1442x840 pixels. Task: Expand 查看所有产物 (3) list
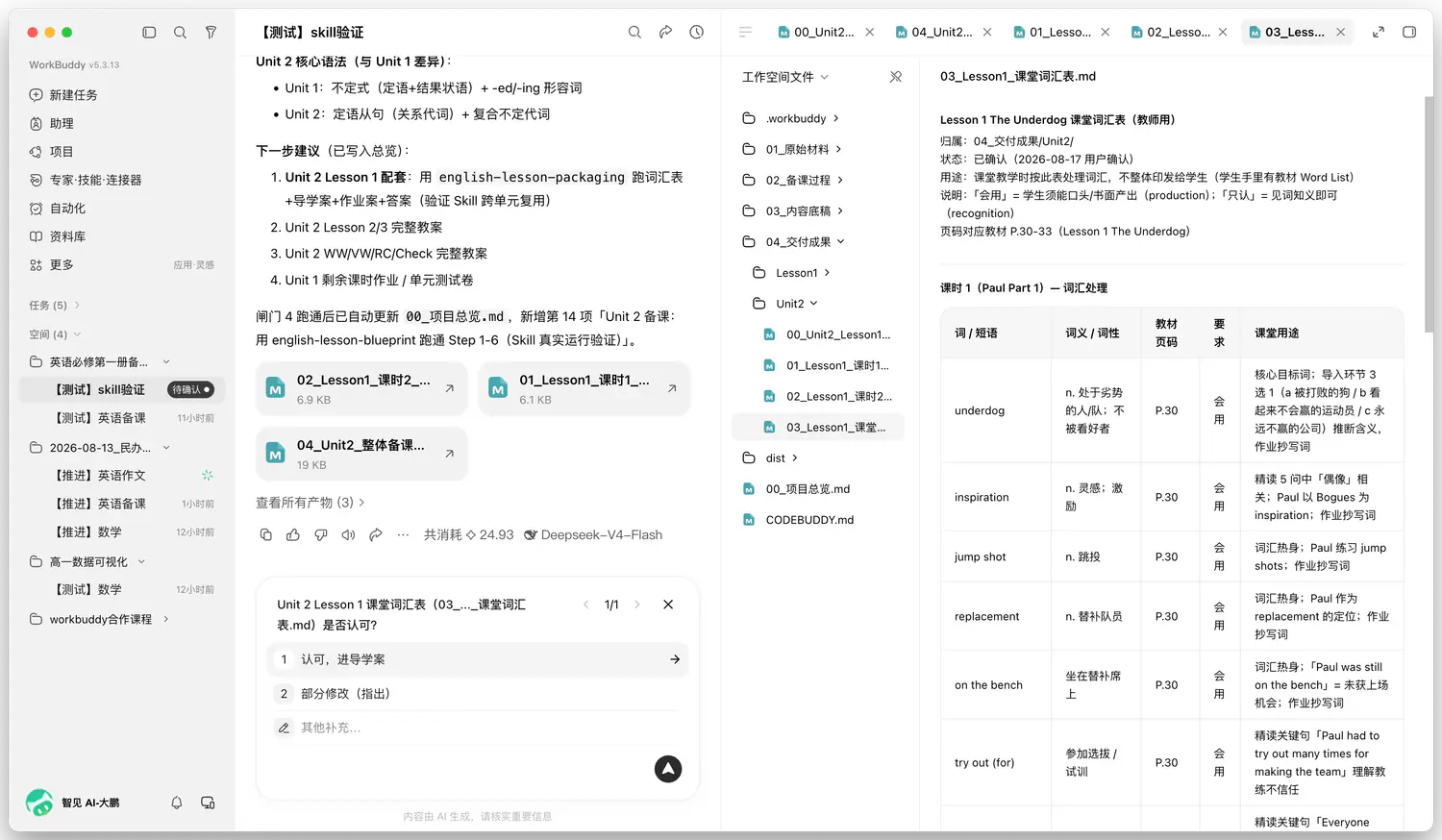click(x=311, y=503)
